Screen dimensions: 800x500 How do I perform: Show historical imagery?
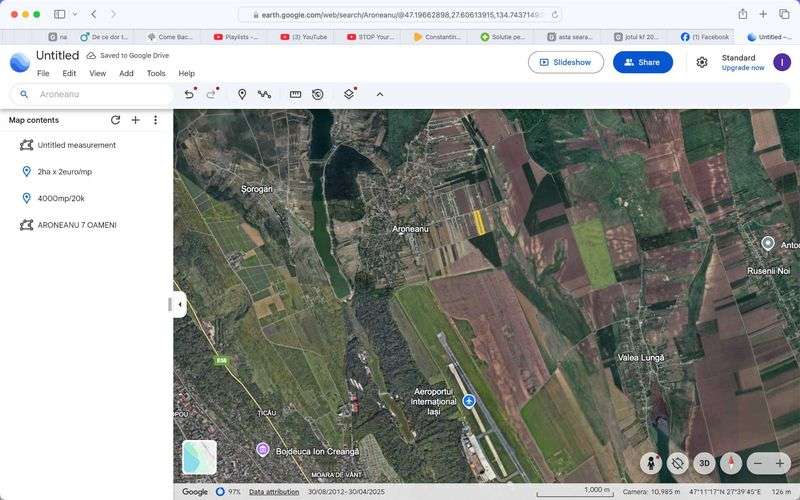(x=318, y=94)
